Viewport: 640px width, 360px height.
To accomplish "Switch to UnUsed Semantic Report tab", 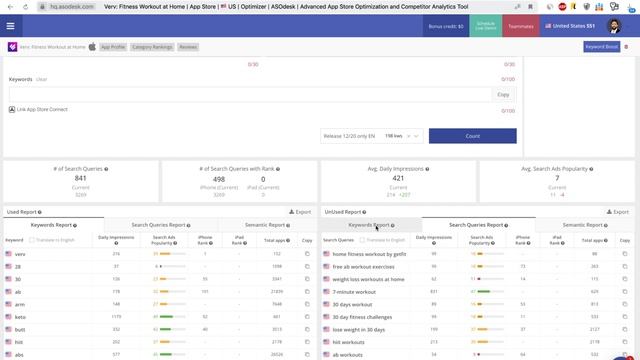I will tap(585, 225).
